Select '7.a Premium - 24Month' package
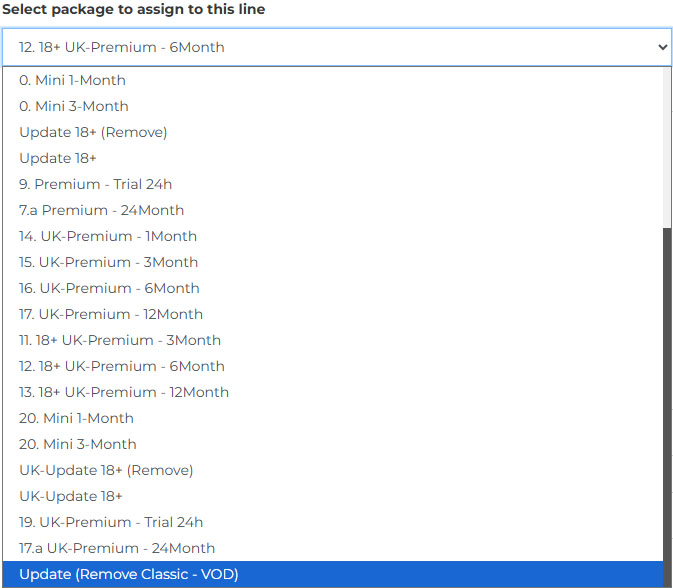673x588 pixels. click(x=101, y=210)
